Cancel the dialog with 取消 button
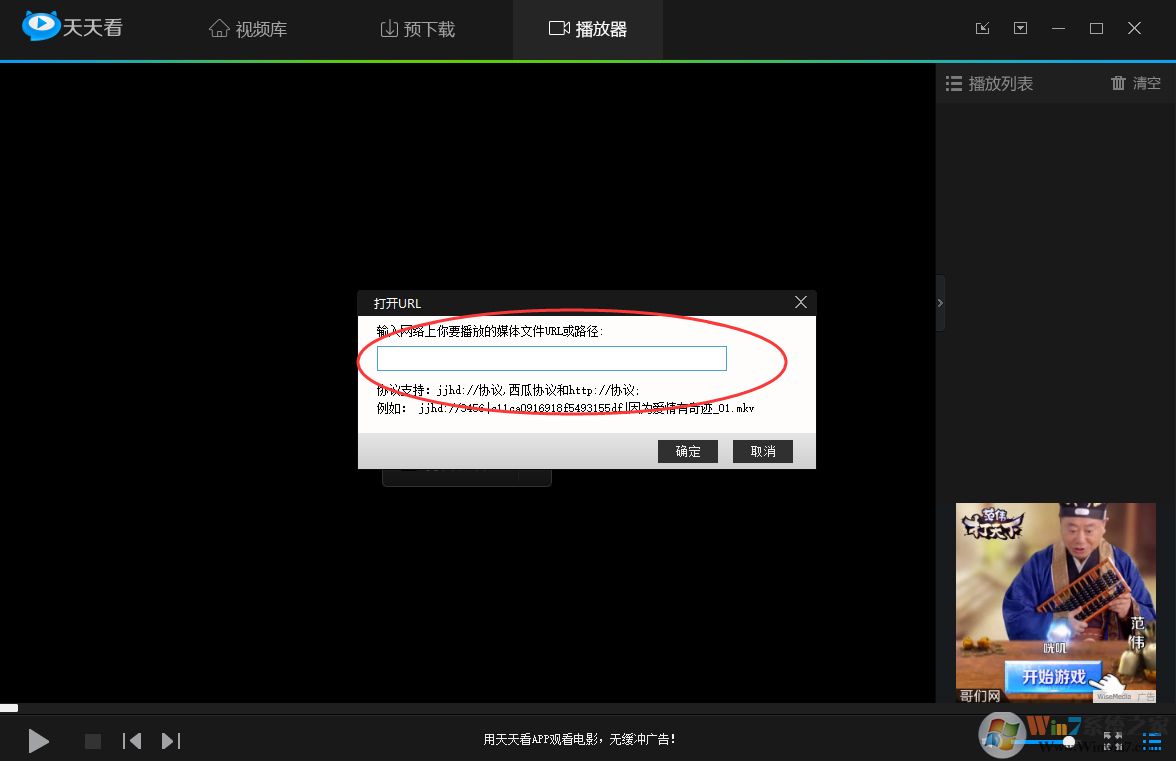The height and width of the screenshot is (761, 1176). click(762, 451)
